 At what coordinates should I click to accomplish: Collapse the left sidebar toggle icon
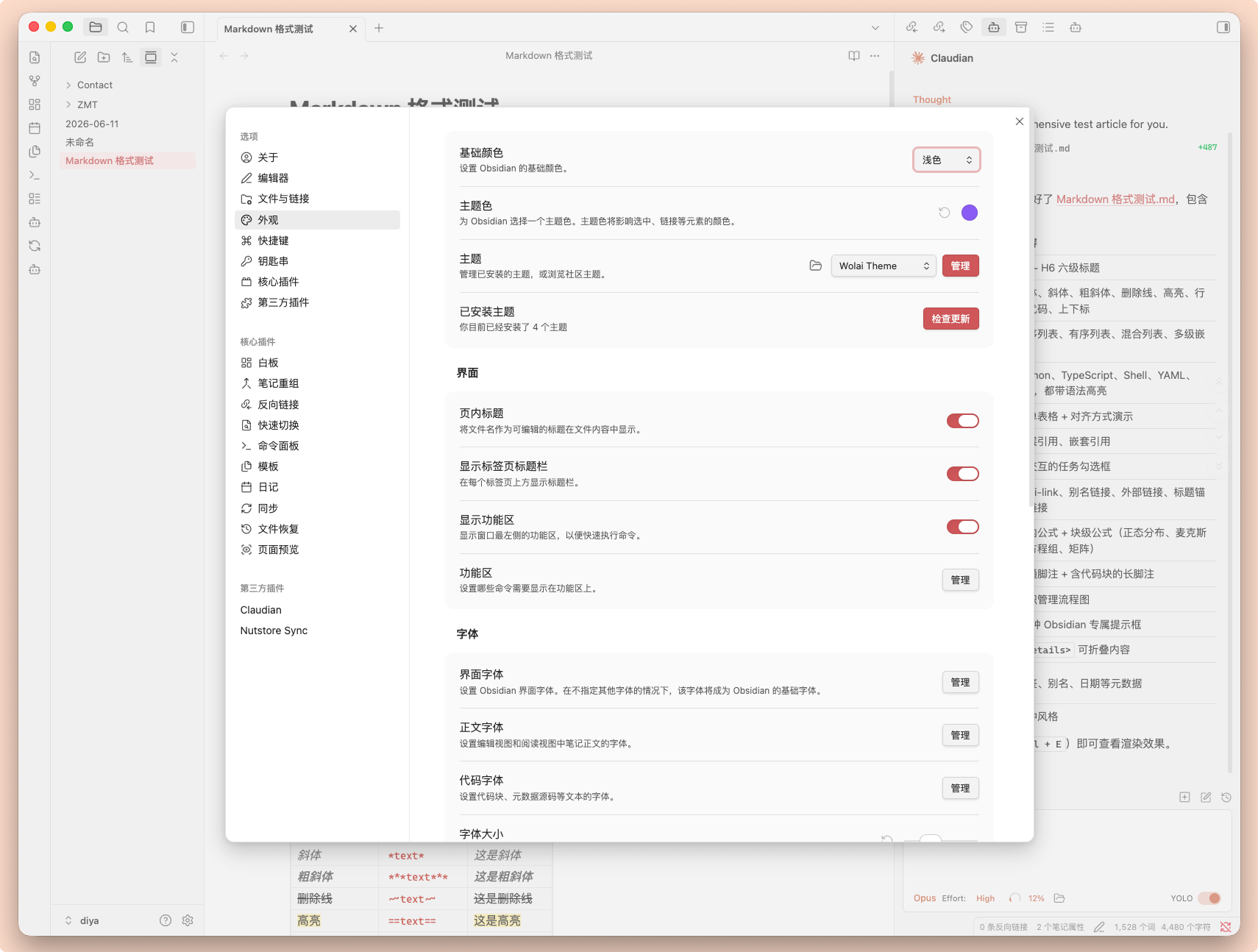tap(188, 27)
